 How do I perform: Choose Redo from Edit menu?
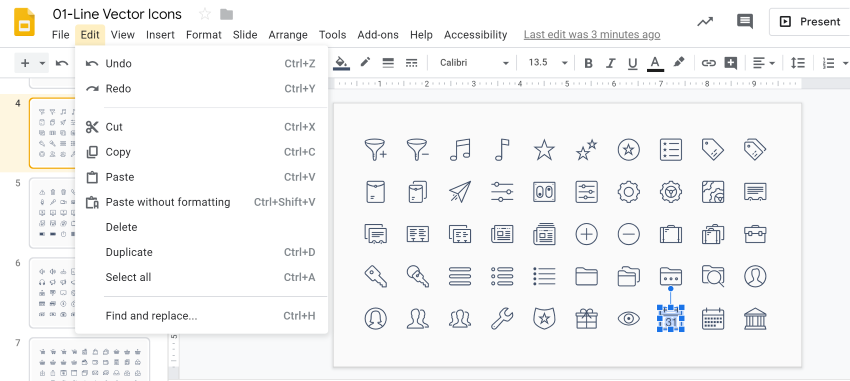[x=201, y=88]
